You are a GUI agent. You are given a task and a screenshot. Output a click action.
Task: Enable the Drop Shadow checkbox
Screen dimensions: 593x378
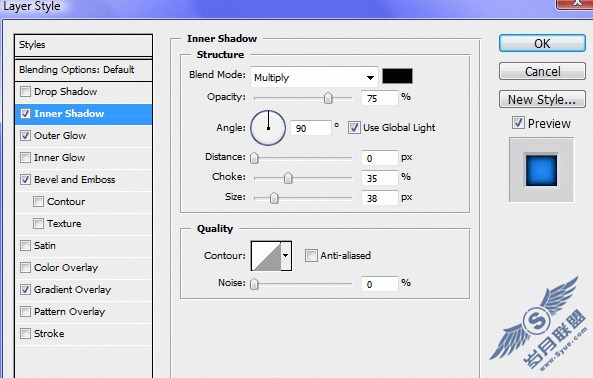tap(25, 91)
